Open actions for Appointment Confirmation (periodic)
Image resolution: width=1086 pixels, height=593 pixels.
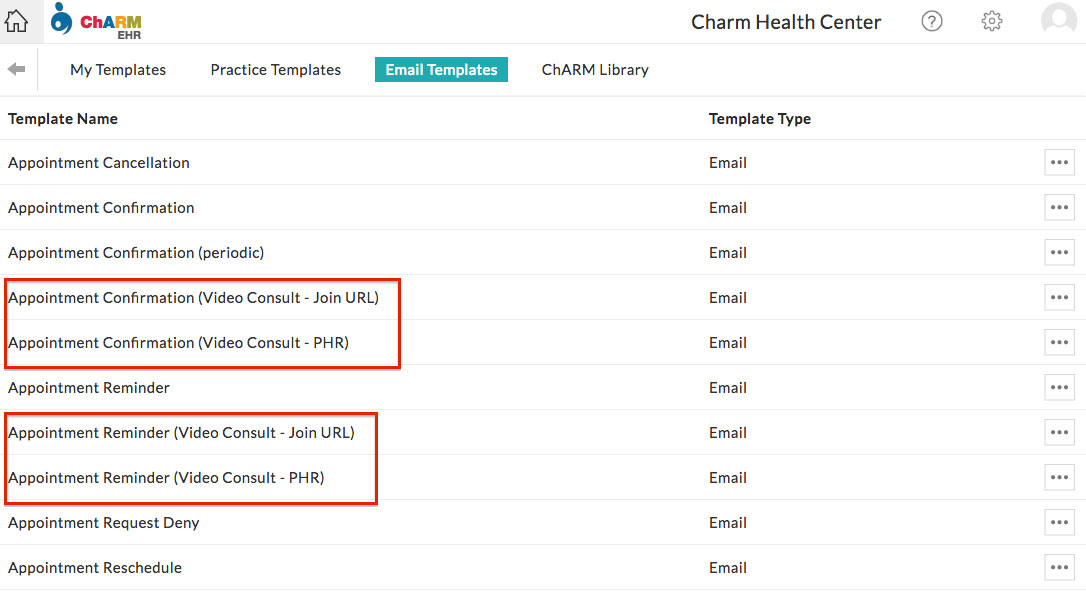coord(1059,252)
